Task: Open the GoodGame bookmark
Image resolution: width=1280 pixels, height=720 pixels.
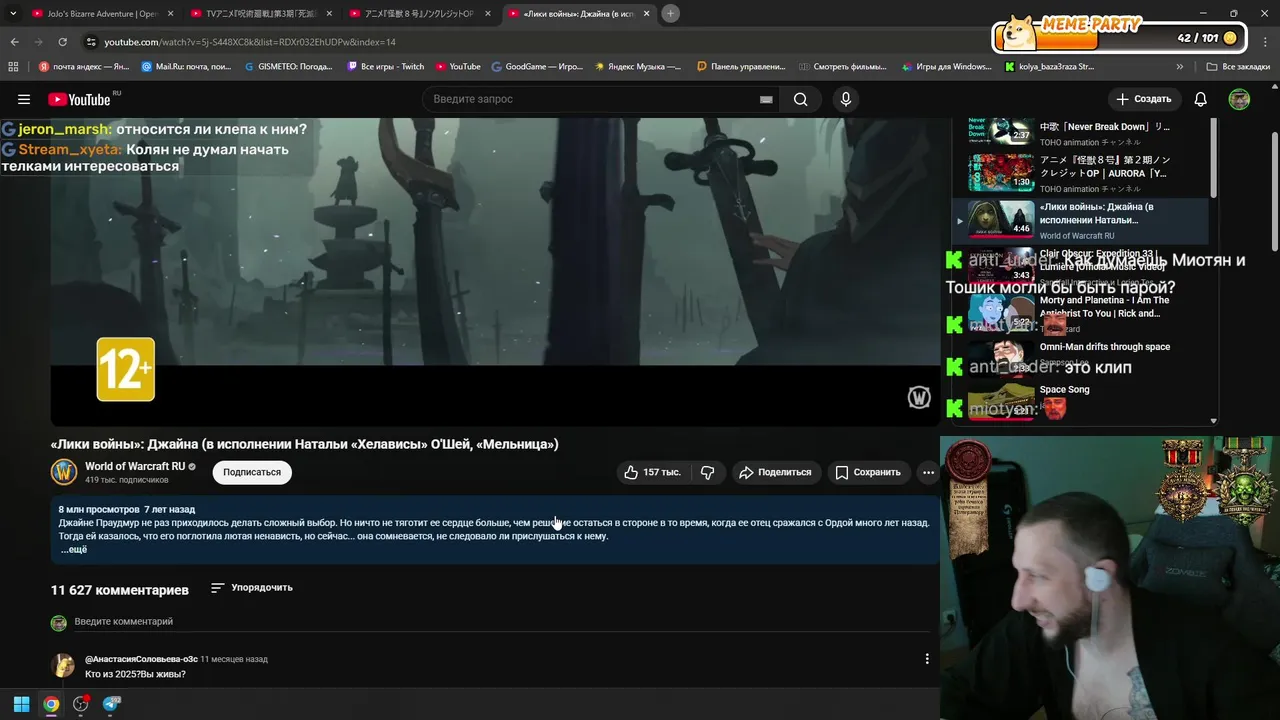Action: coord(537,67)
